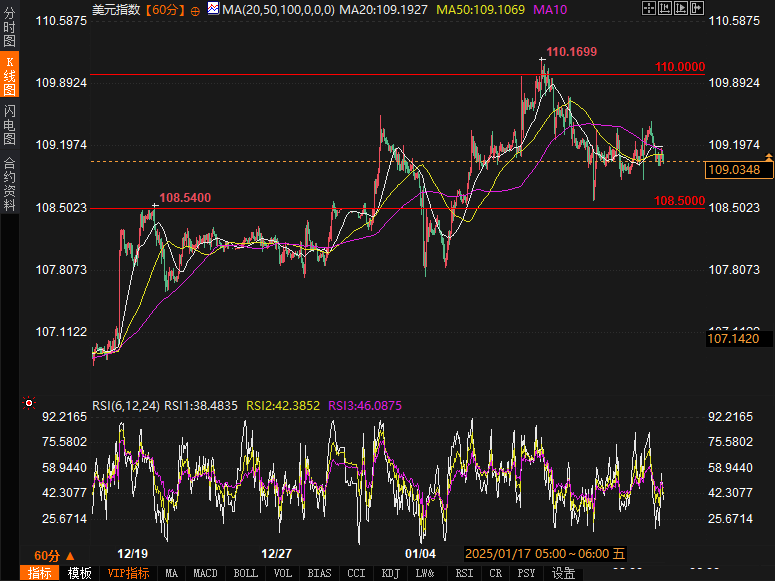Select the 指标 bottom tab

tap(40, 573)
